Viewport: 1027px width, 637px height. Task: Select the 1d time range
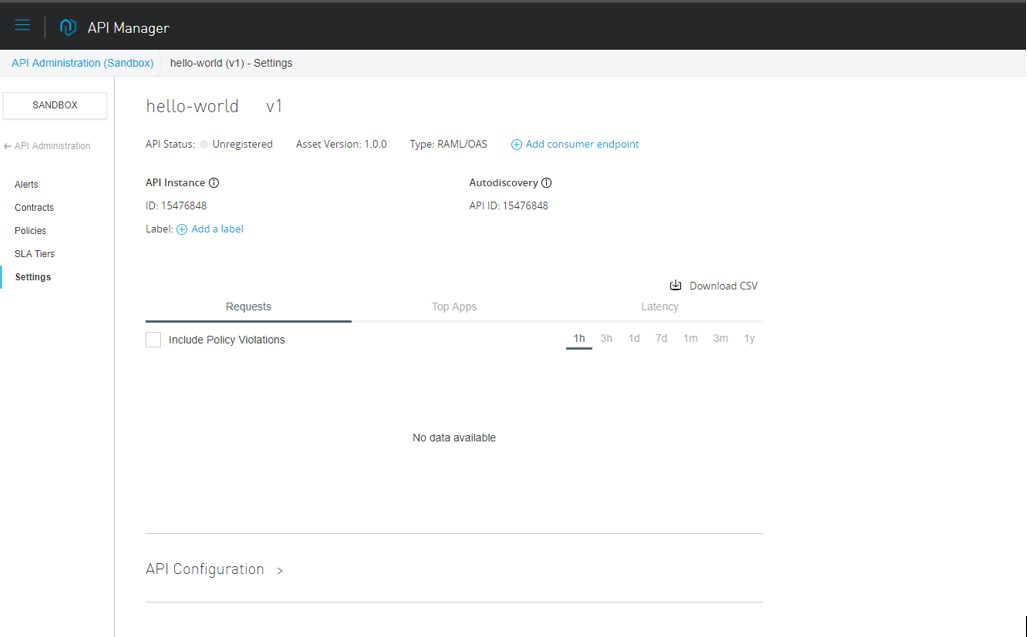point(634,338)
